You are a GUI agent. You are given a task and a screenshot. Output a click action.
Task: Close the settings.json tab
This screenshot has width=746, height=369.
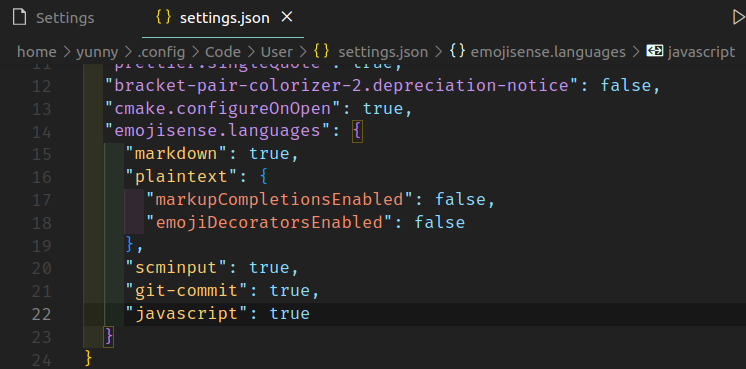(286, 18)
